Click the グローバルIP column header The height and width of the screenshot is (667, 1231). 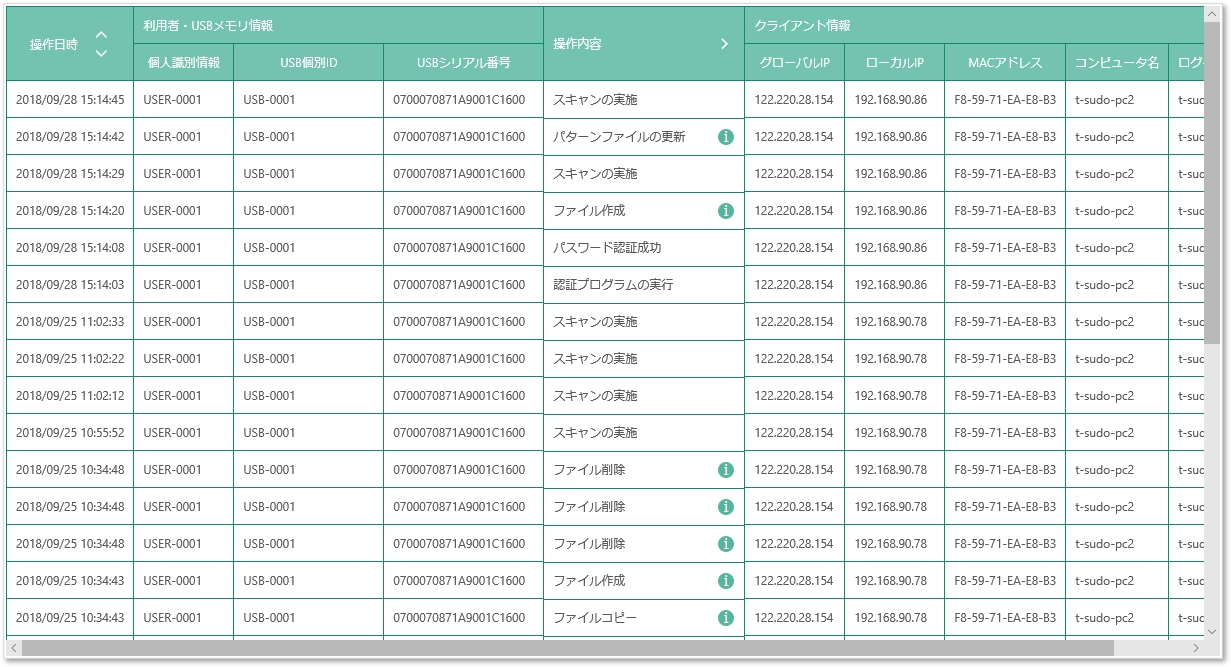pyautogui.click(x=794, y=63)
